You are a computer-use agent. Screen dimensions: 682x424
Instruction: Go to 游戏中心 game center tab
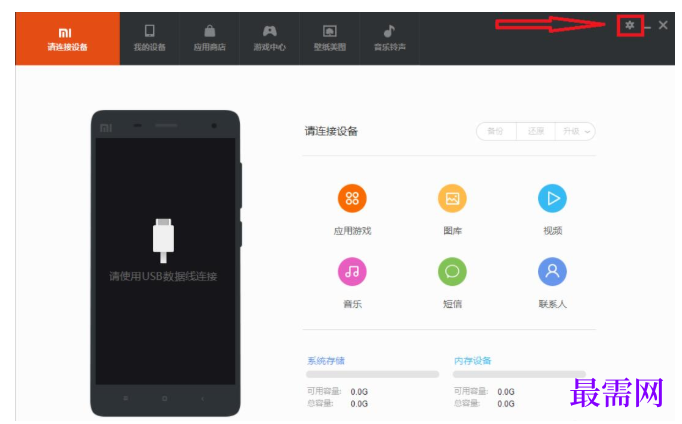(x=270, y=39)
